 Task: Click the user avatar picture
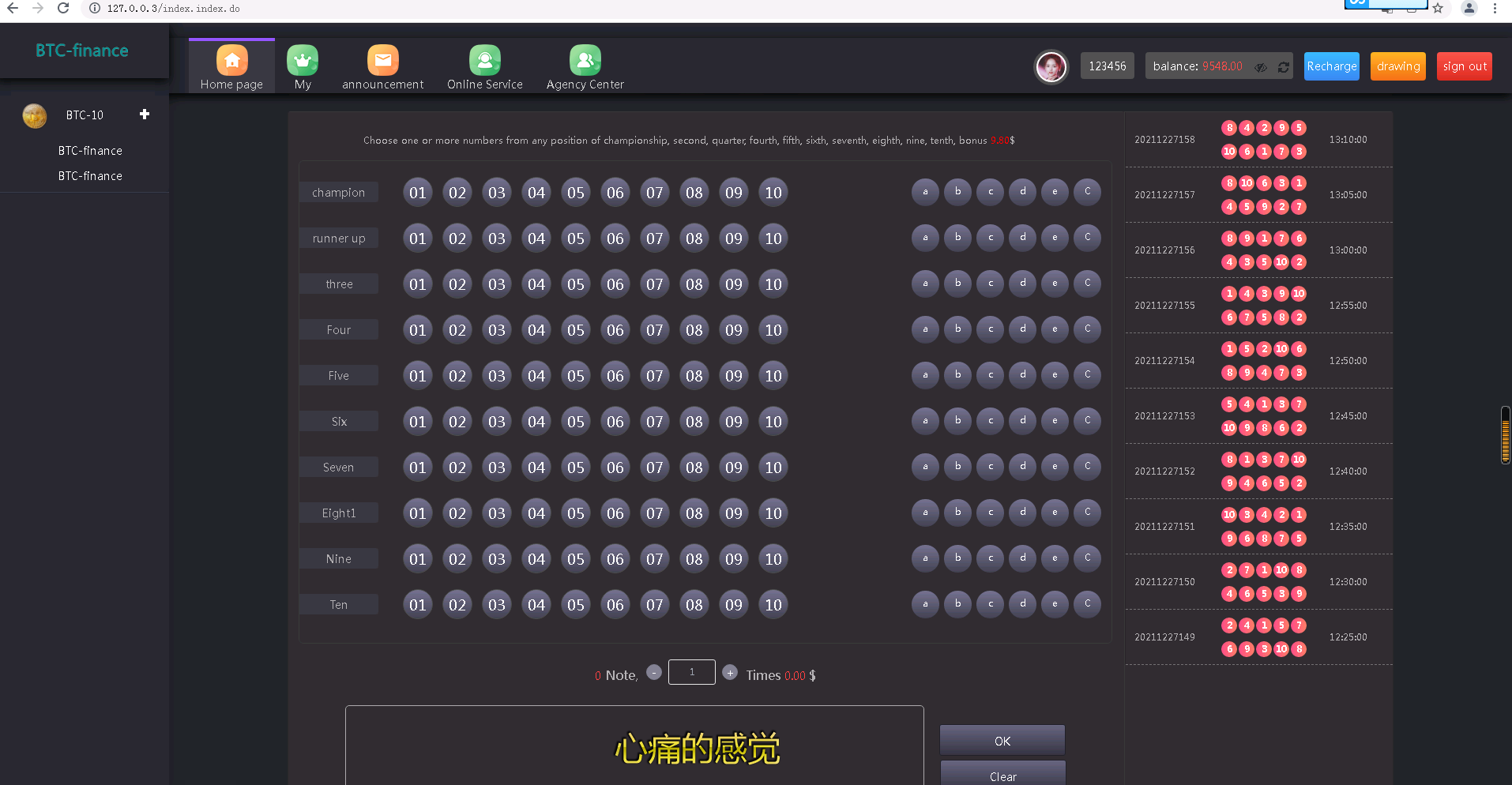pos(1051,67)
